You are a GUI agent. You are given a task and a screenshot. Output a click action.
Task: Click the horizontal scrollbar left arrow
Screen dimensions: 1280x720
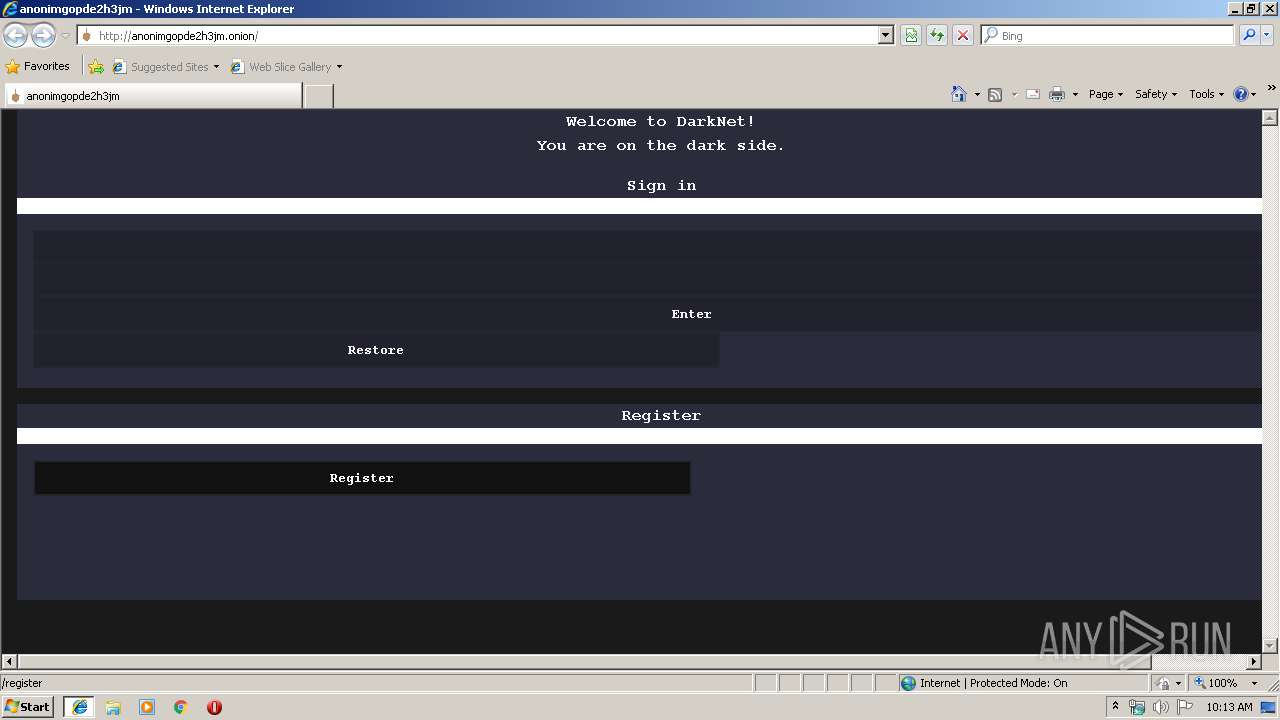pyautogui.click(x=9, y=662)
